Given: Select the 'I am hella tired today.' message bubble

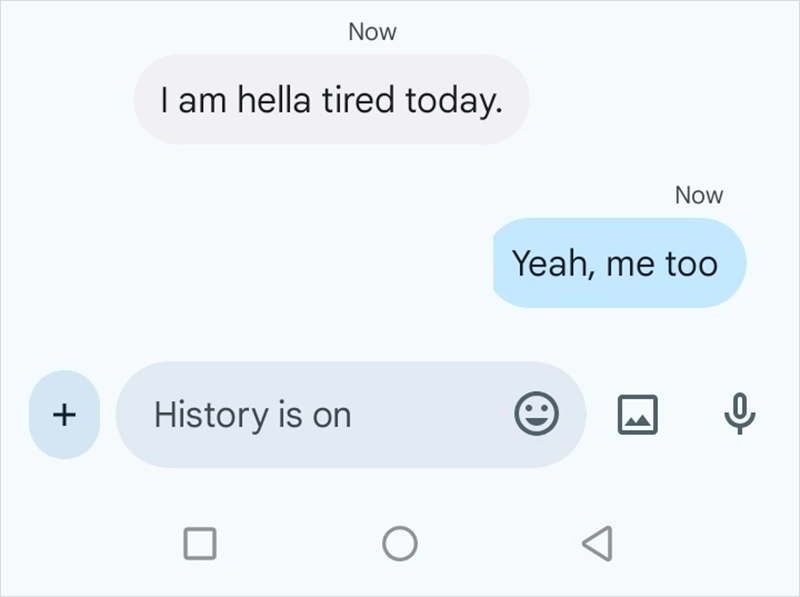Looking at the screenshot, I should pos(330,99).
